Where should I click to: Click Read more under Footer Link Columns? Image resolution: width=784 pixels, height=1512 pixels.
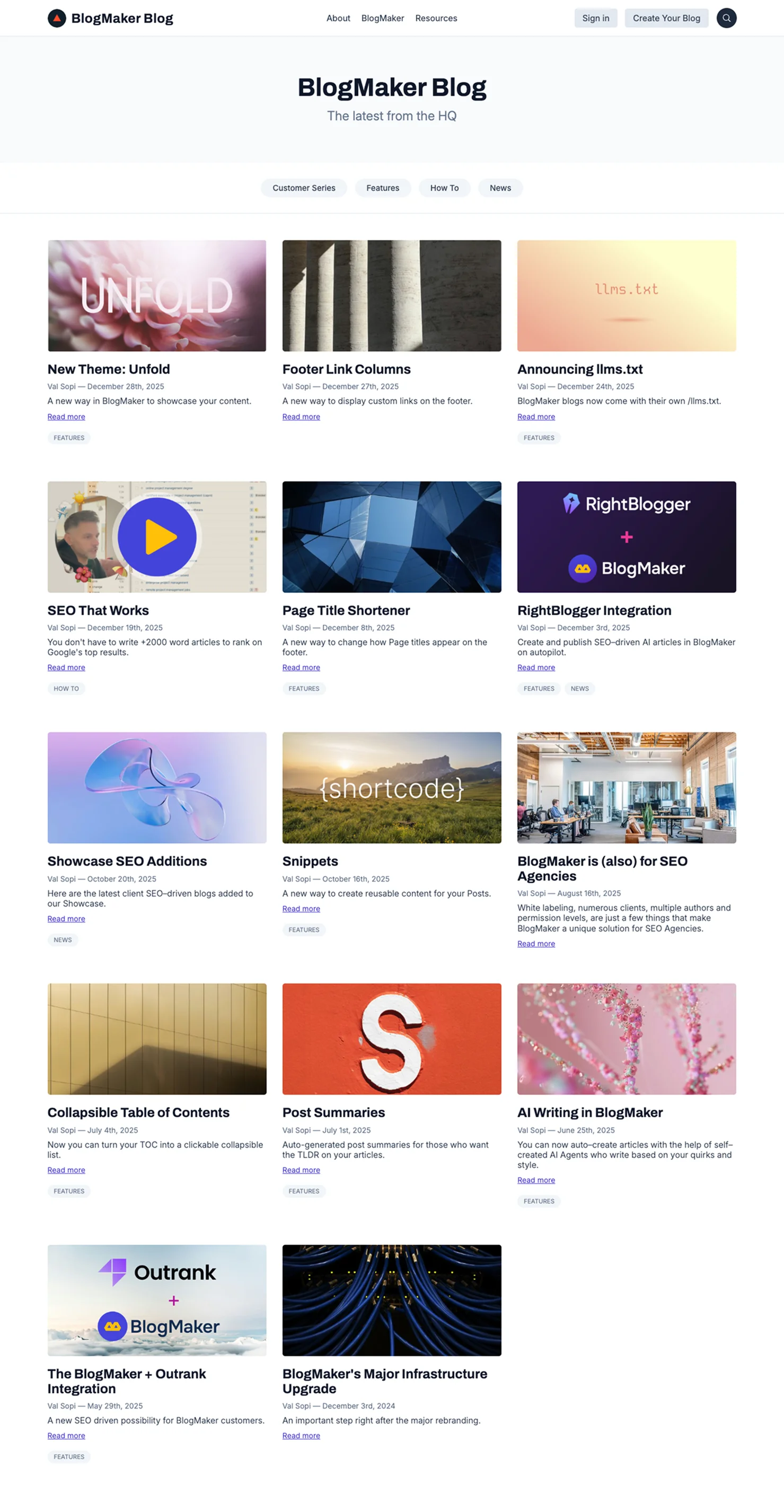tap(301, 417)
